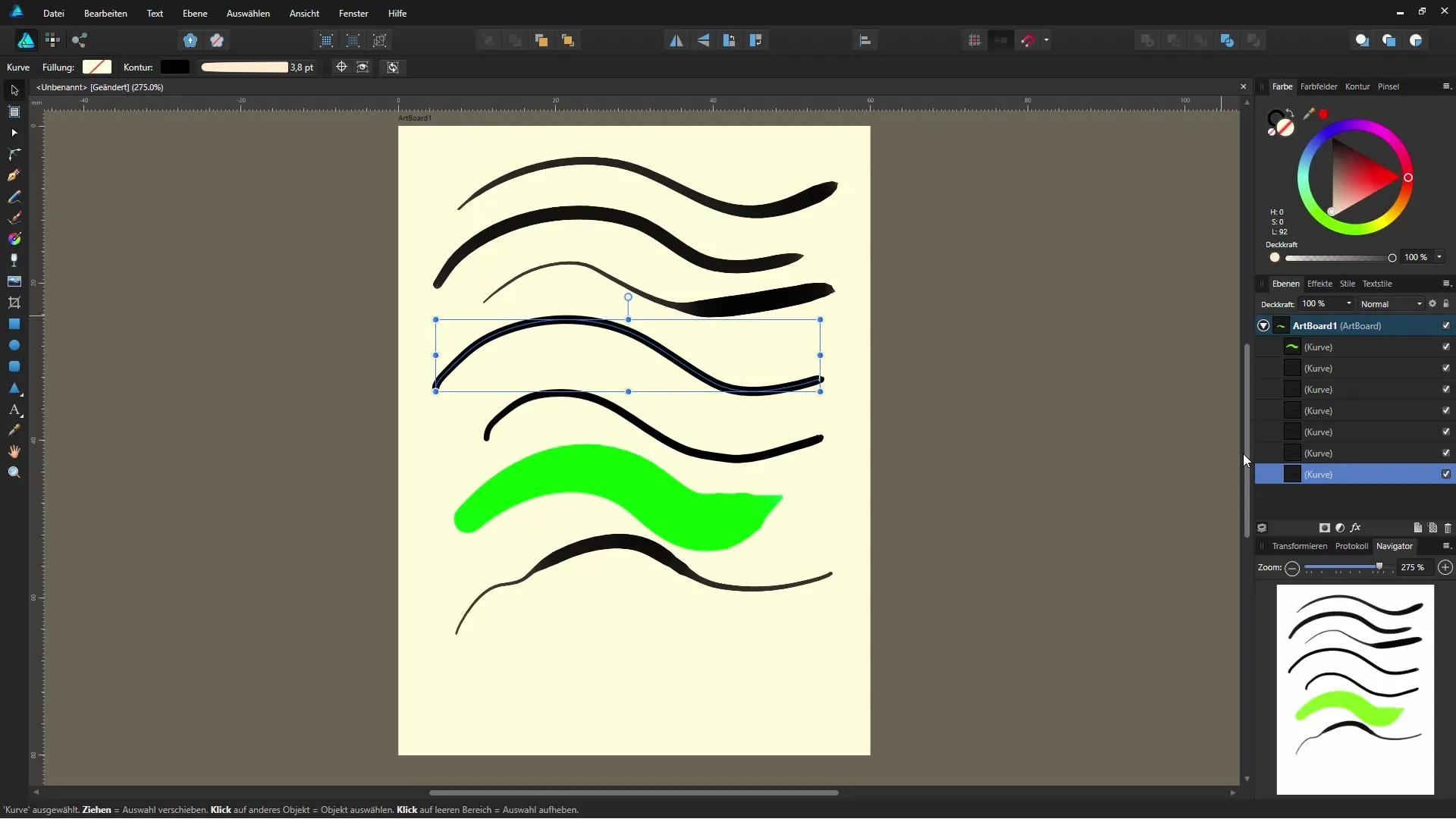Image resolution: width=1456 pixels, height=819 pixels.
Task: Open the Normal blend mode dropdown
Action: click(1391, 304)
